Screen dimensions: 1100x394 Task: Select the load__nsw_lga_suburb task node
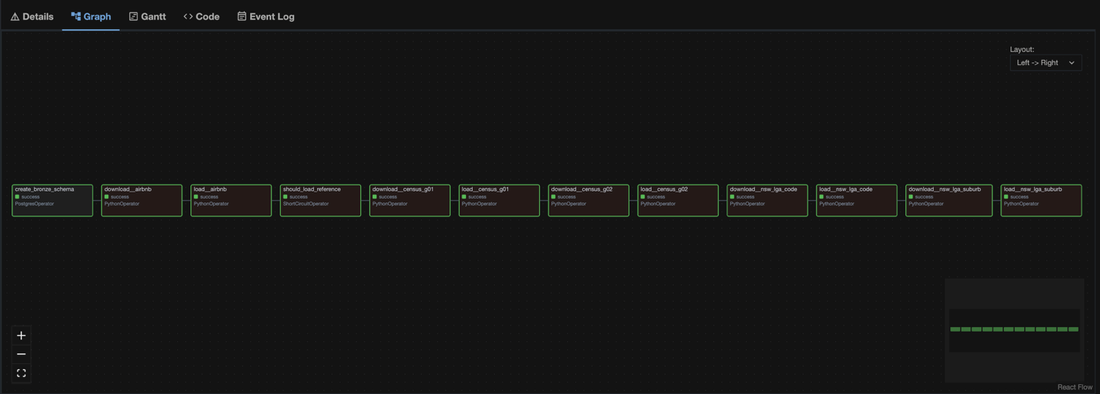click(x=1041, y=201)
